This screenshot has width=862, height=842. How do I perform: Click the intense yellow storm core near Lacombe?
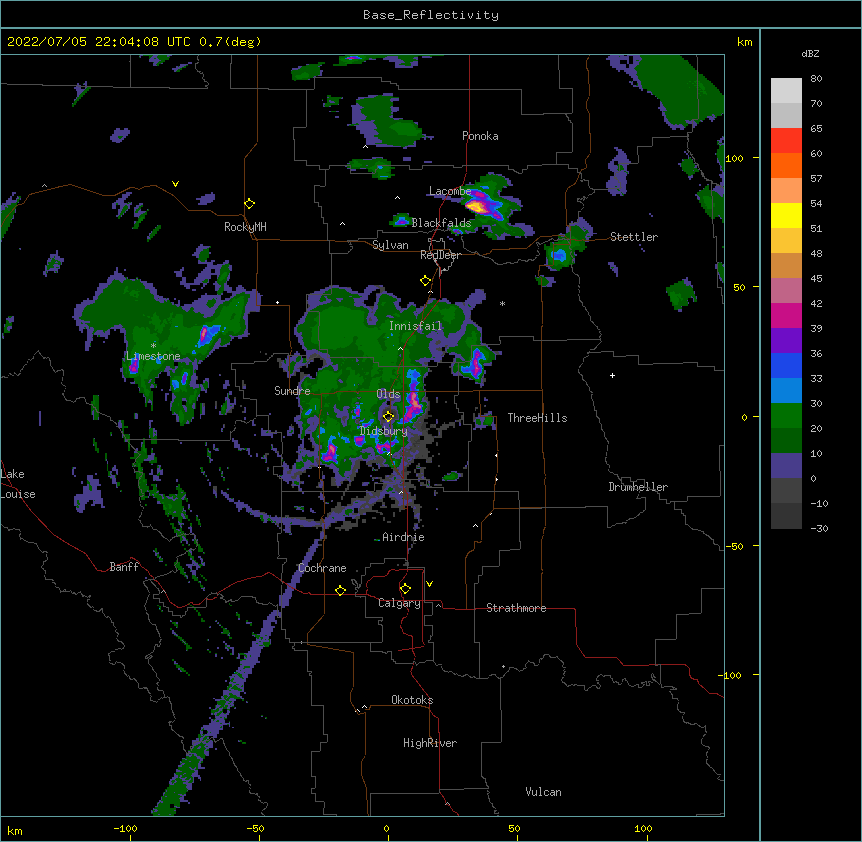pos(477,207)
